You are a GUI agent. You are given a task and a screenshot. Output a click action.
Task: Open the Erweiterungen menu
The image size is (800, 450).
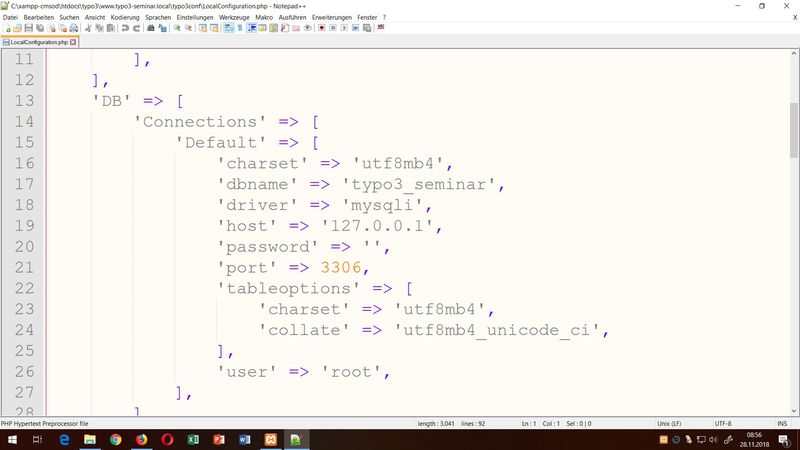pos(332,17)
